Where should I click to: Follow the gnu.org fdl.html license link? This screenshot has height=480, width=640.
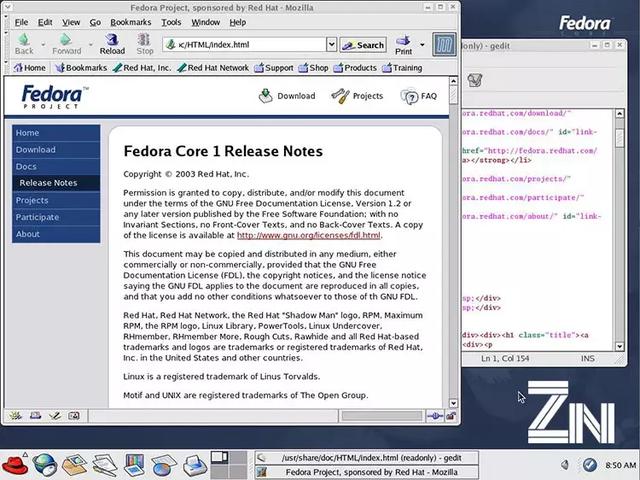point(309,236)
